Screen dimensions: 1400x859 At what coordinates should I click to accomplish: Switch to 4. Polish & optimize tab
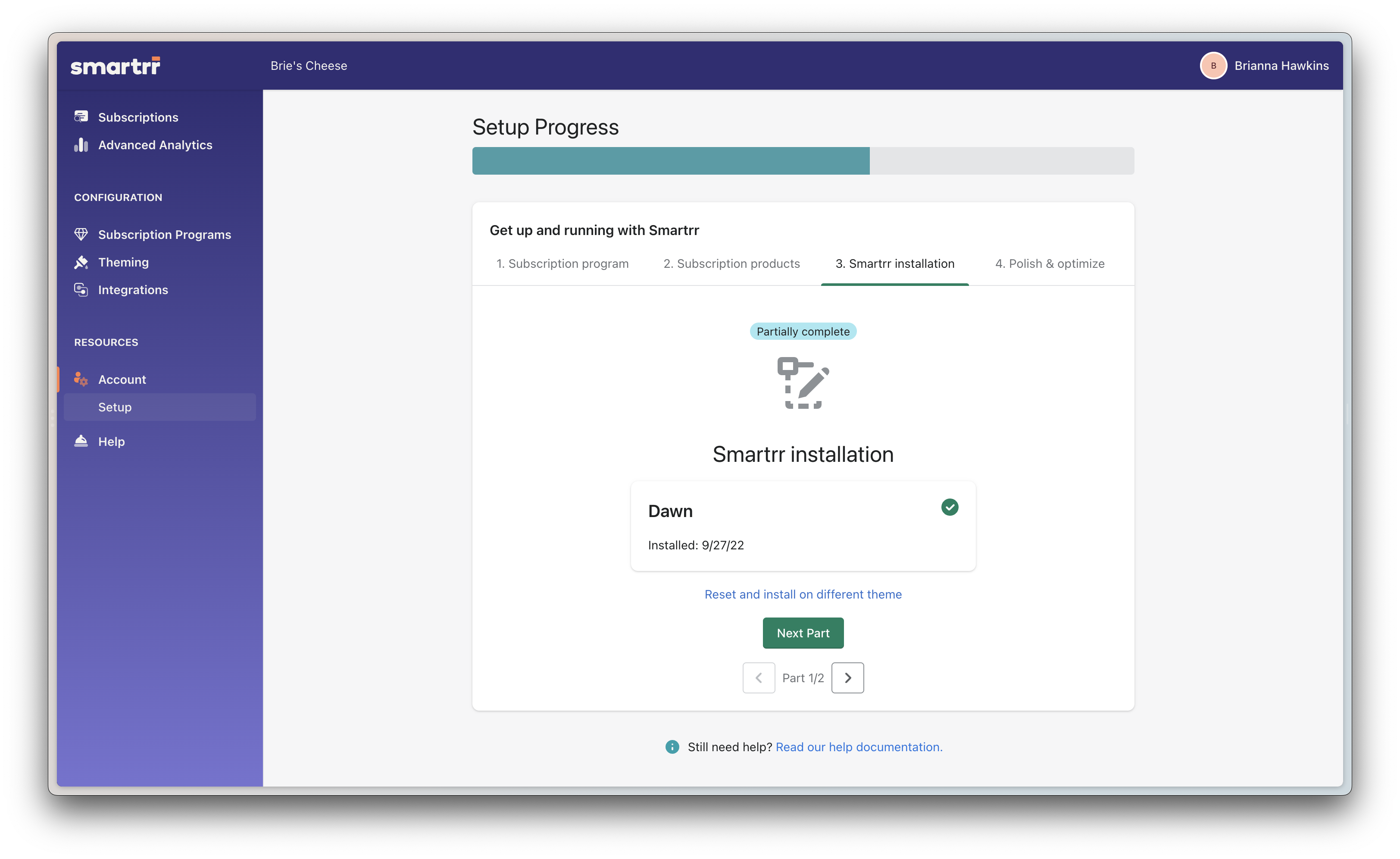pyautogui.click(x=1050, y=263)
